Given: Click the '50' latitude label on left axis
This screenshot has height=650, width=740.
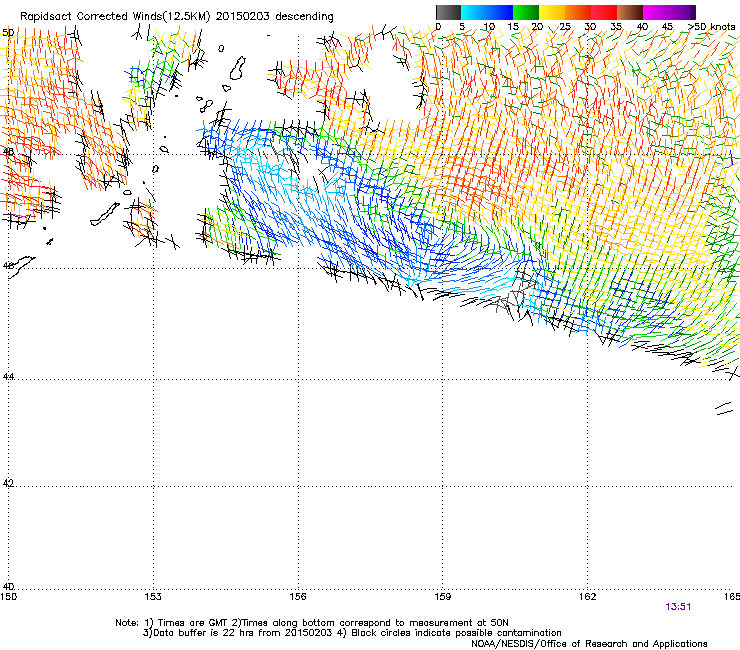Looking at the screenshot, I should point(8,33).
